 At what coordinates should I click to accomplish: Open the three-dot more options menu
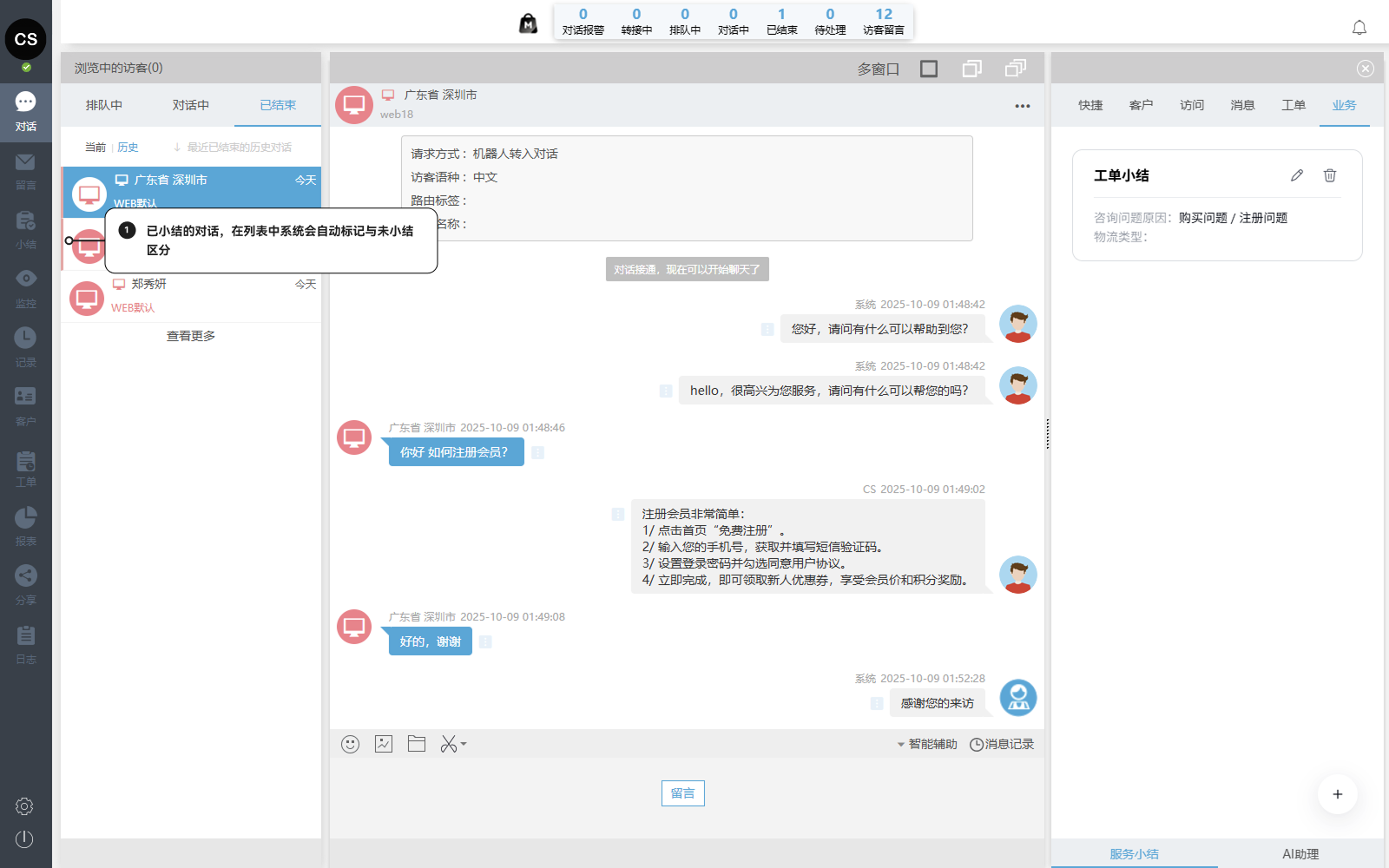[1023, 106]
